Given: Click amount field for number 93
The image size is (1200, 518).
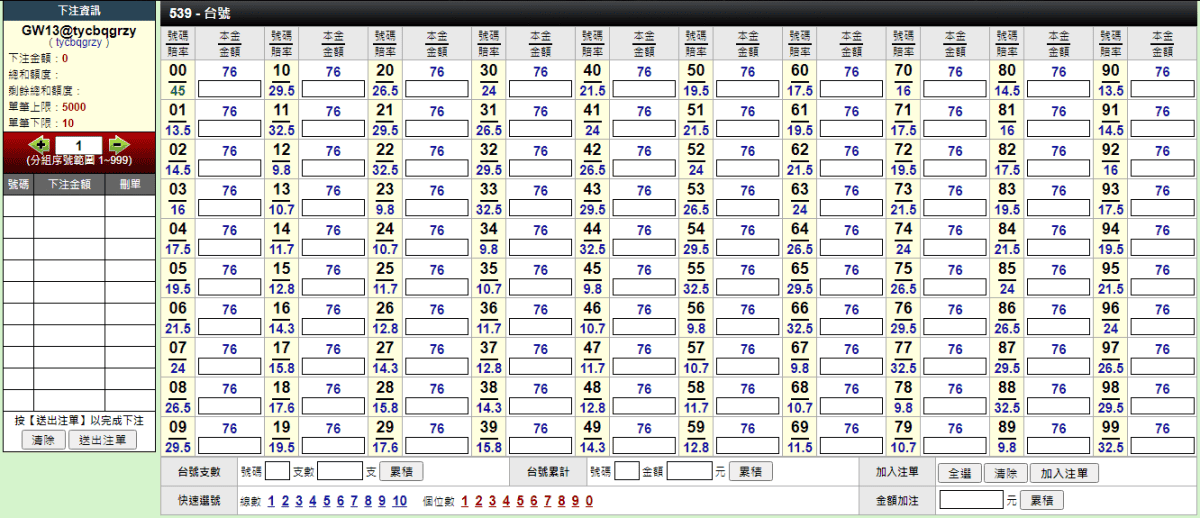Looking at the screenshot, I should point(1162,208).
